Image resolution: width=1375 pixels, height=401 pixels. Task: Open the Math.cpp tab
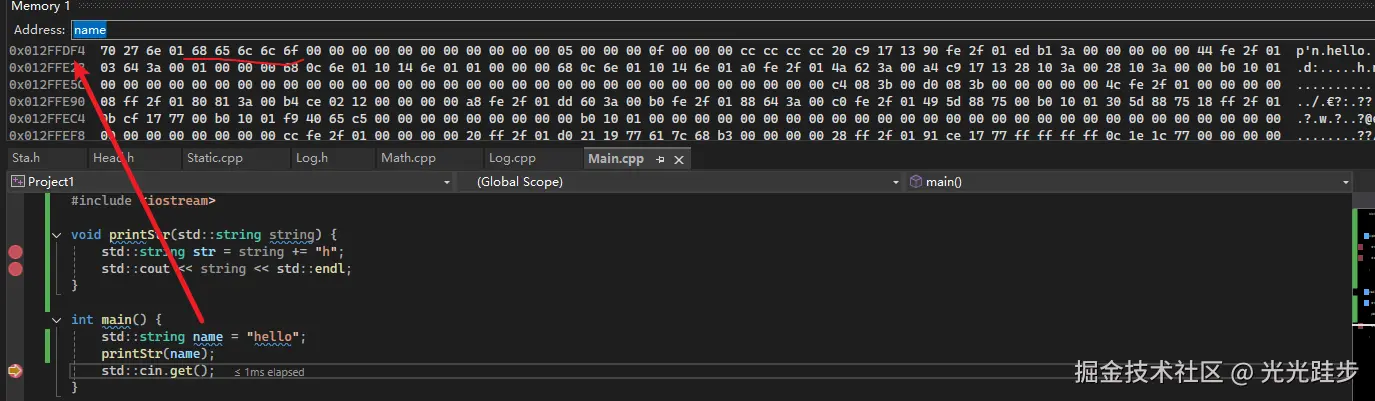(x=408, y=159)
